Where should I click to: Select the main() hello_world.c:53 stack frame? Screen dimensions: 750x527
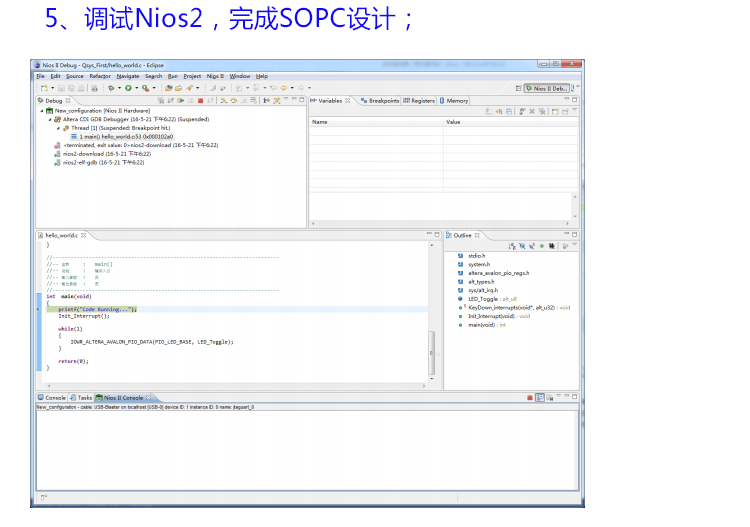(x=122, y=137)
